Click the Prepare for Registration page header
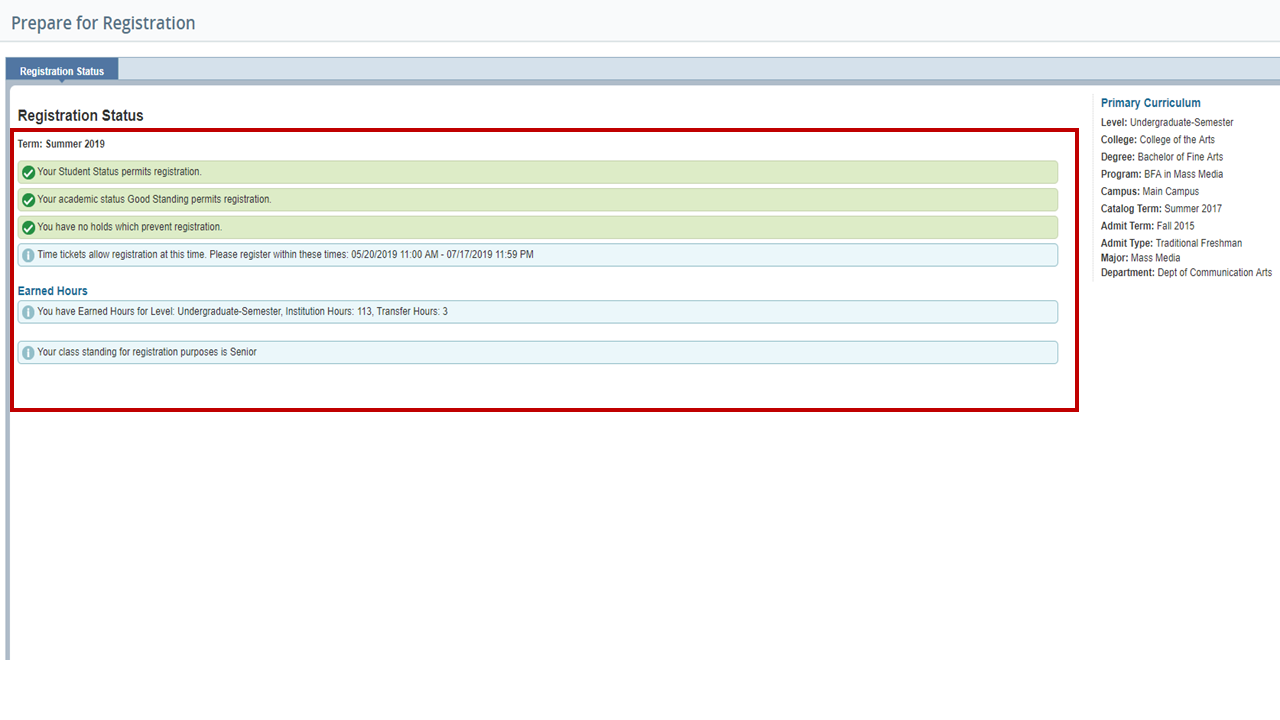The width and height of the screenshot is (1280, 720). [103, 22]
